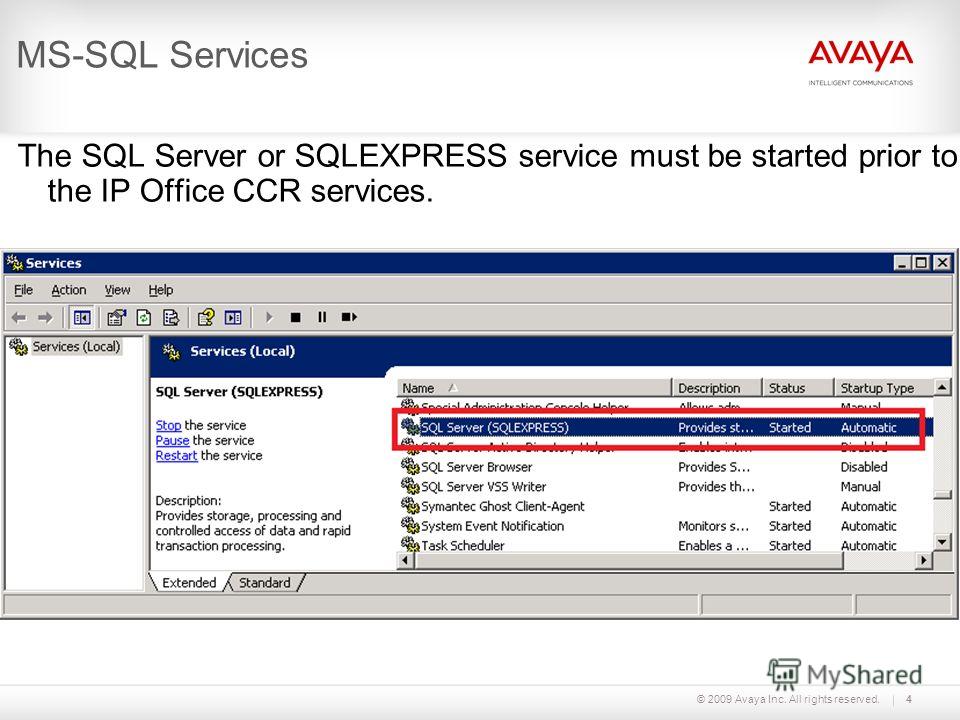Click the Back arrow in the Services toolbar
This screenshot has height=720, width=960.
point(19,317)
